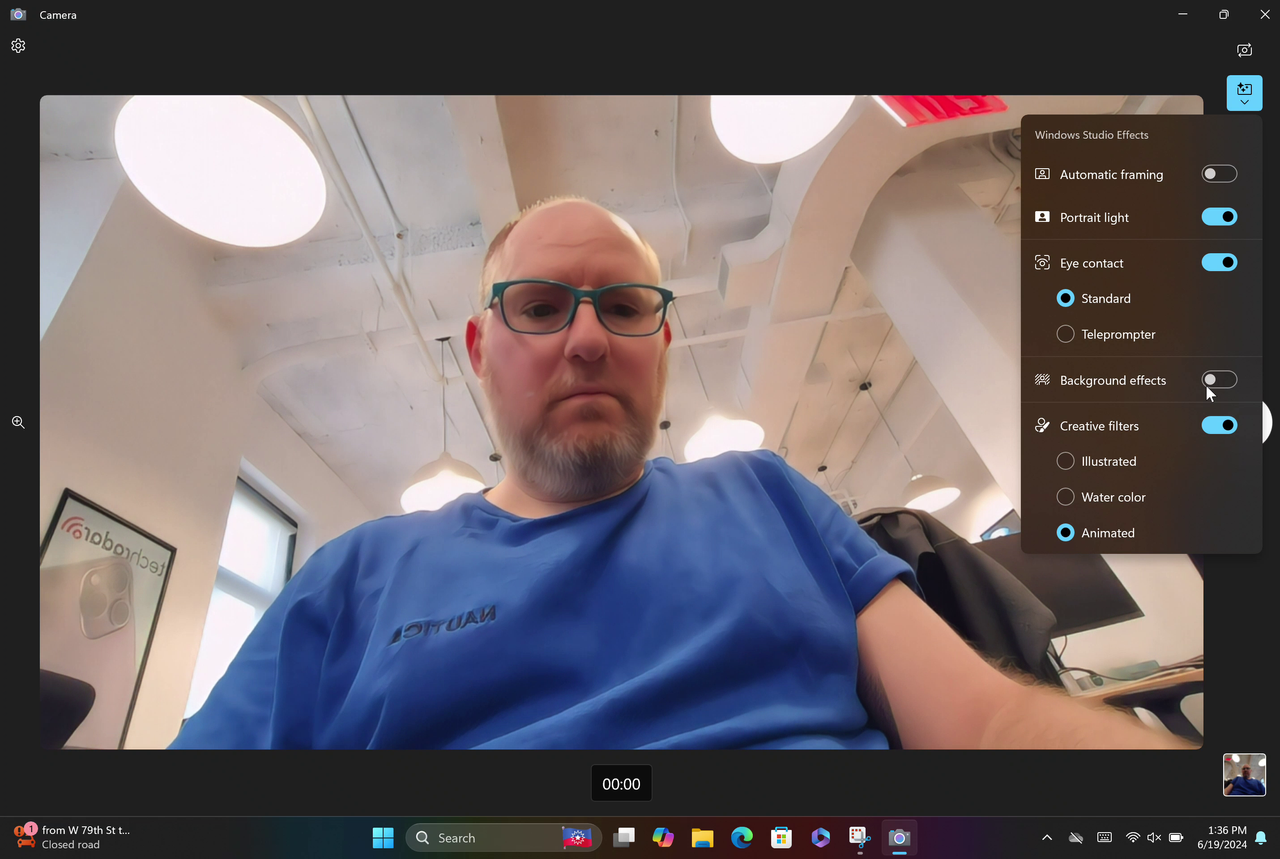Disable the Eye contact toggle
Viewport: 1280px width, 859px height.
pyautogui.click(x=1219, y=262)
